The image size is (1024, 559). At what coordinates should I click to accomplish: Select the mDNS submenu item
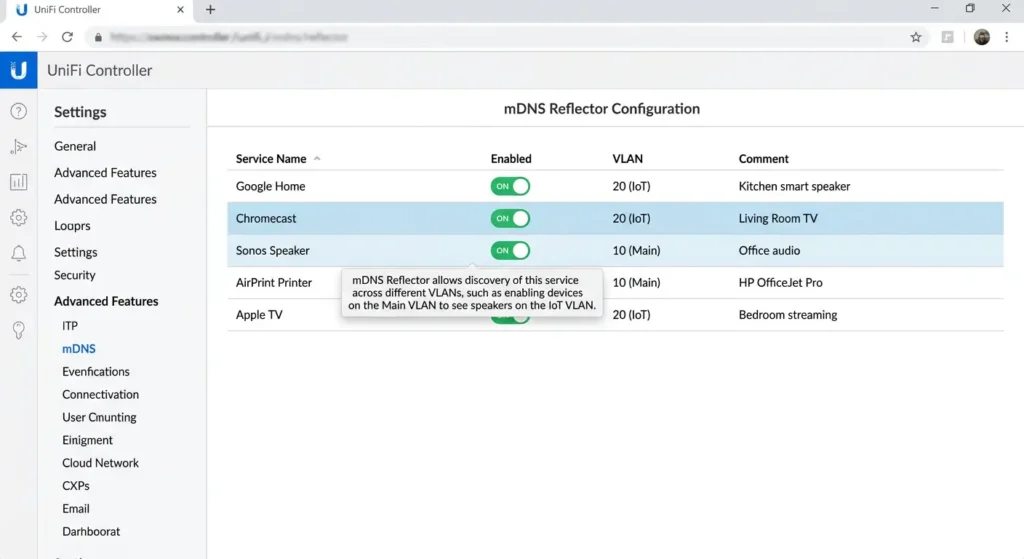[78, 349]
